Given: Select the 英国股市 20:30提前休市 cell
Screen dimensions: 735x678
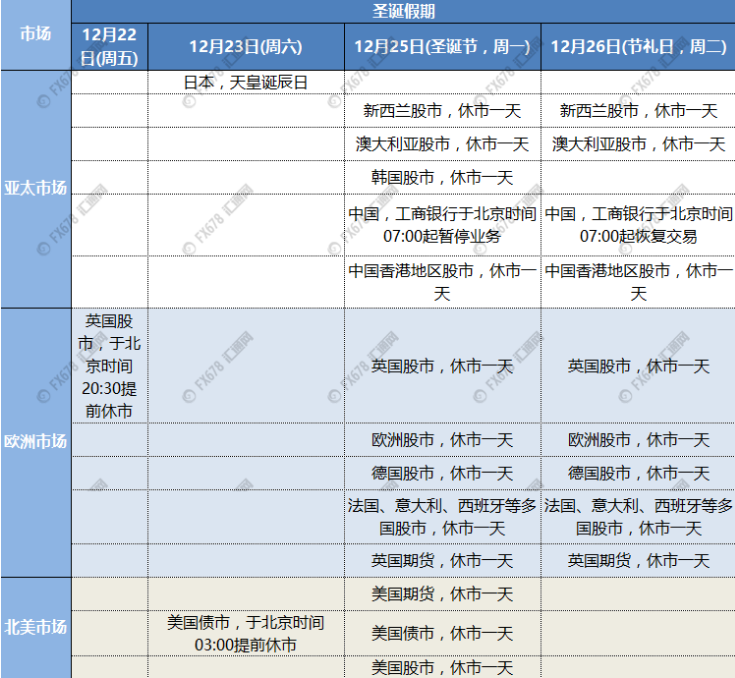Looking at the screenshot, I should click(110, 366).
